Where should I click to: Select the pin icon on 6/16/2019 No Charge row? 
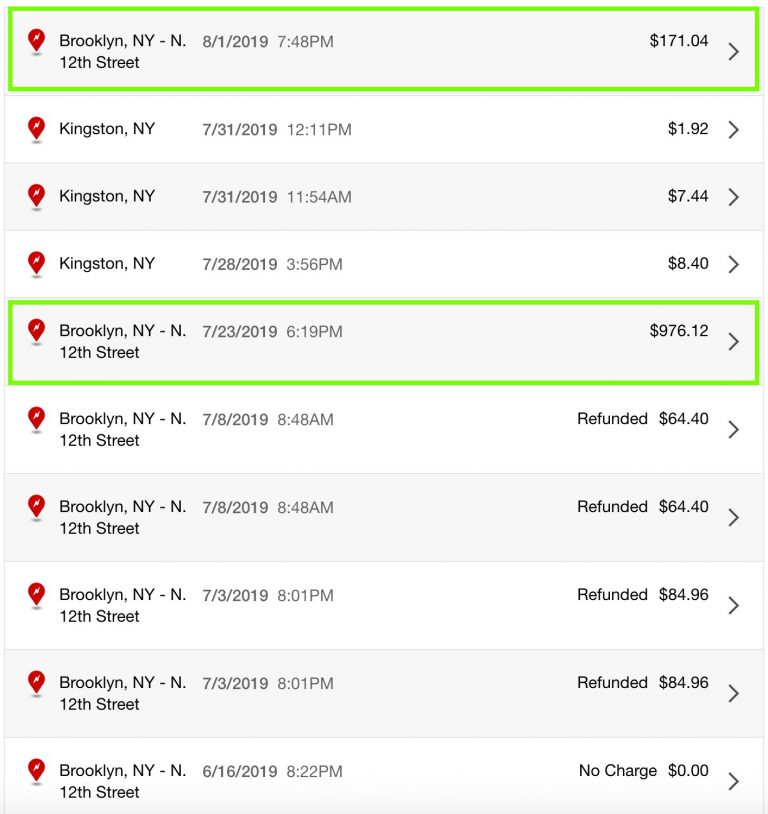(x=36, y=771)
